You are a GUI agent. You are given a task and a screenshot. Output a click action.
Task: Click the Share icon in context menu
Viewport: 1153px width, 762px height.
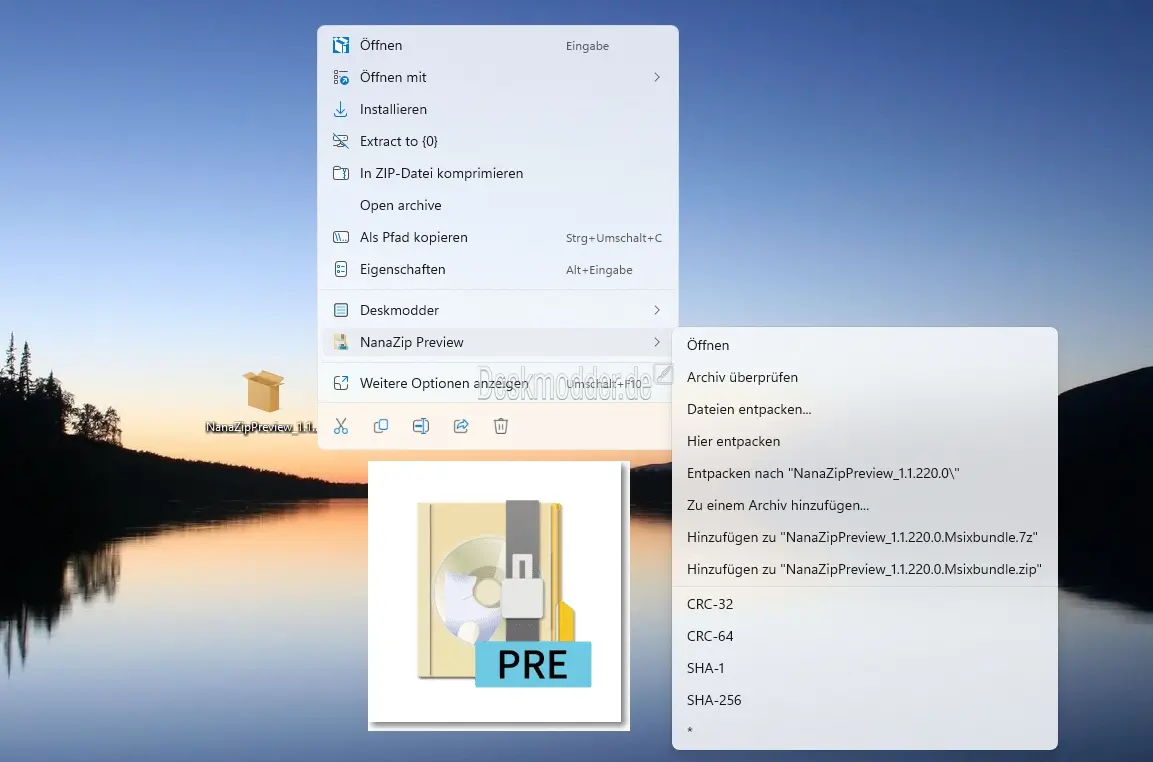click(x=461, y=426)
